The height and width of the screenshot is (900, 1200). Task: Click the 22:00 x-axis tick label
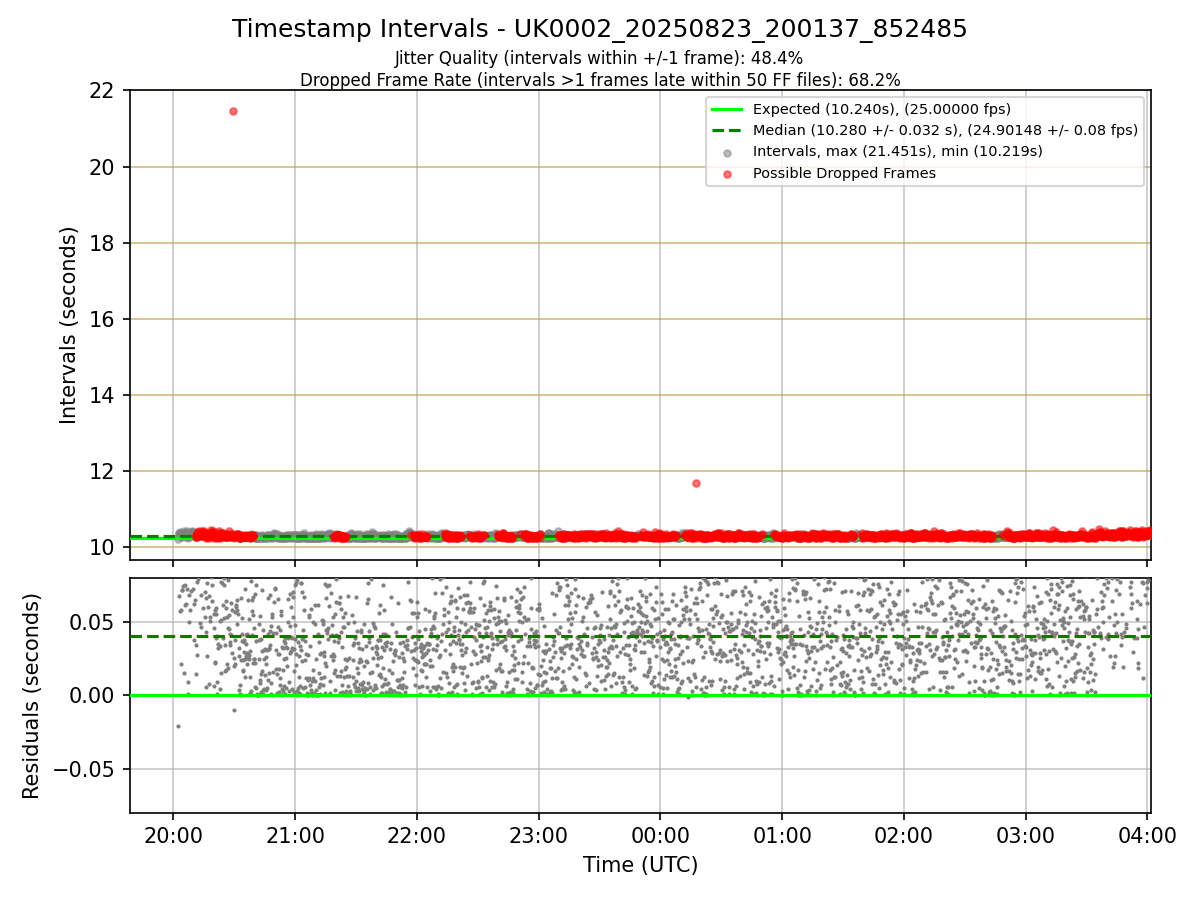click(417, 834)
